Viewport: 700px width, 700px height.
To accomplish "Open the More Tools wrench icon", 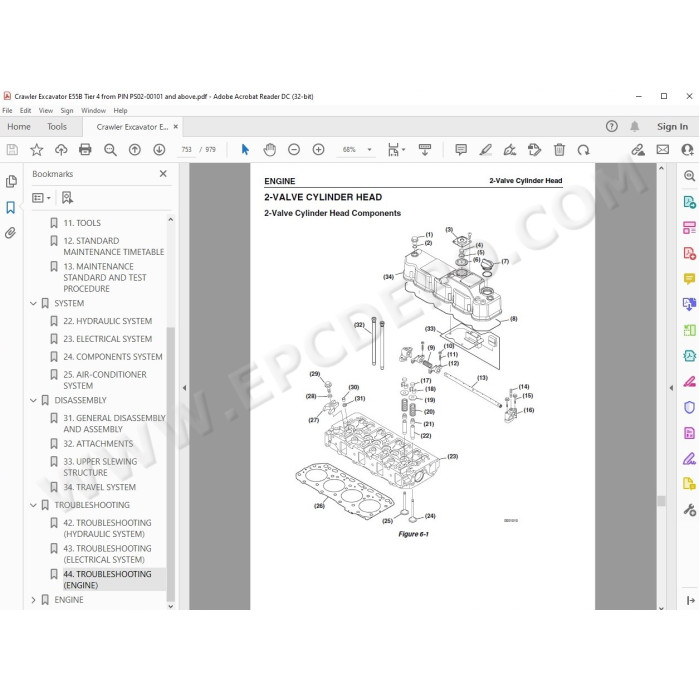I will [689, 510].
